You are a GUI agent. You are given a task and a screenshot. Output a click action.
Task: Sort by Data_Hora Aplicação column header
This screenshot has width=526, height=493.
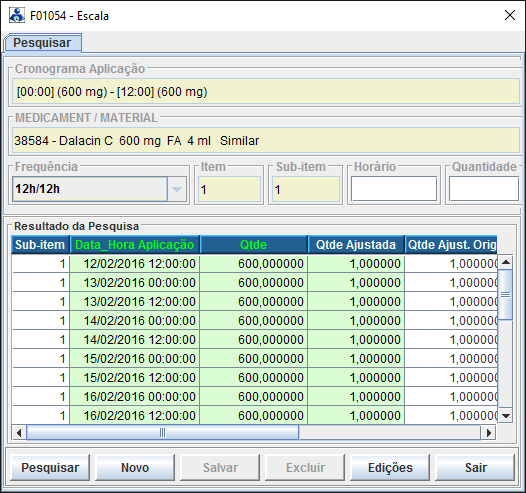click(135, 244)
